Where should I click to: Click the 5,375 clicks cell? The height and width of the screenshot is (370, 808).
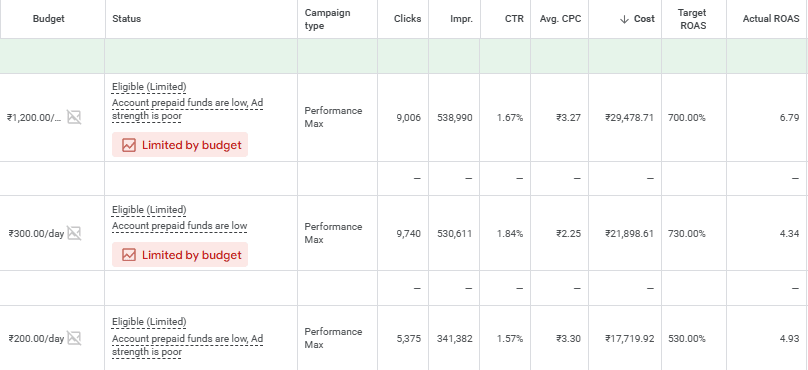coord(408,339)
